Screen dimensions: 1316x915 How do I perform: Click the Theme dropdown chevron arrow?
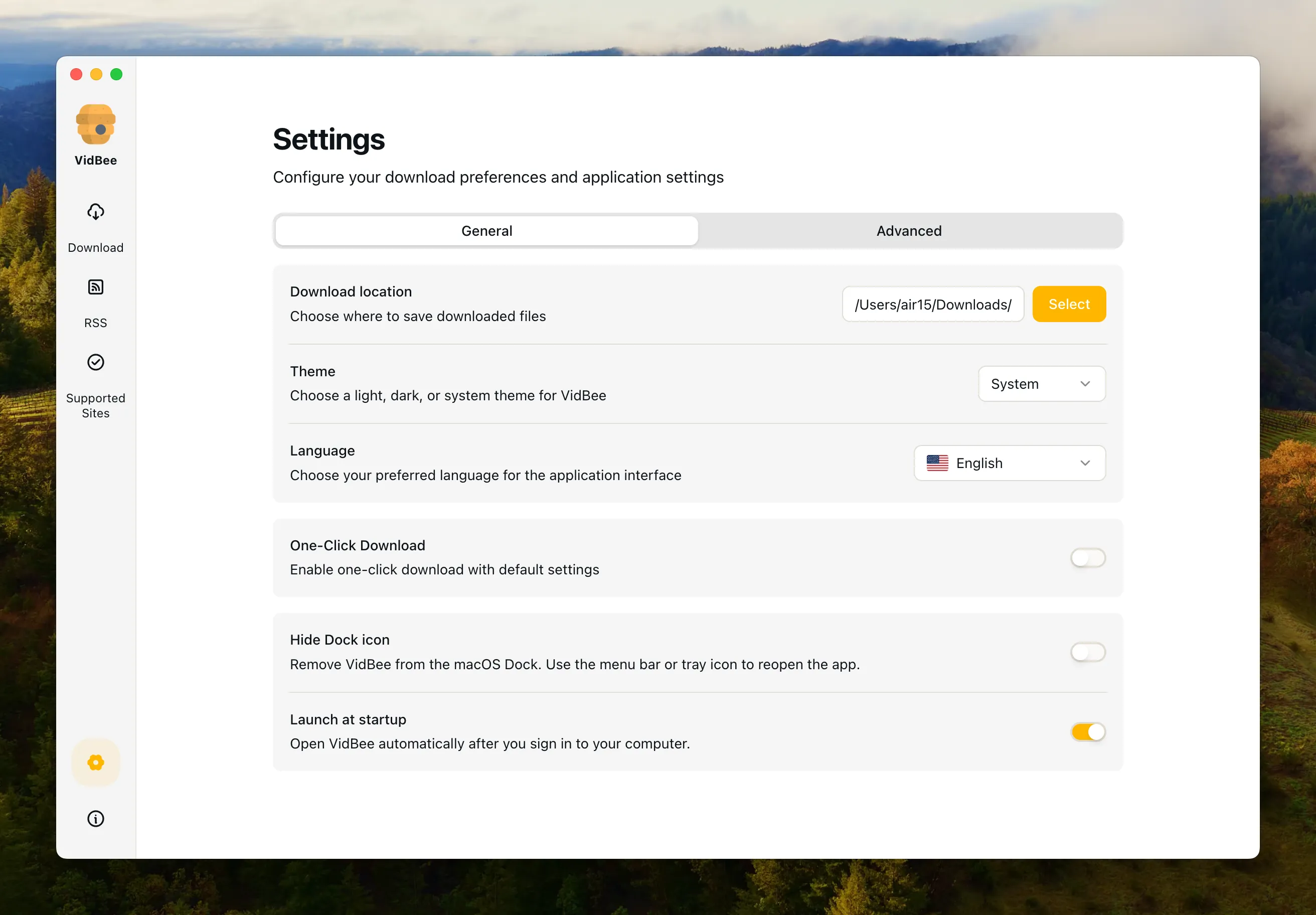point(1084,384)
